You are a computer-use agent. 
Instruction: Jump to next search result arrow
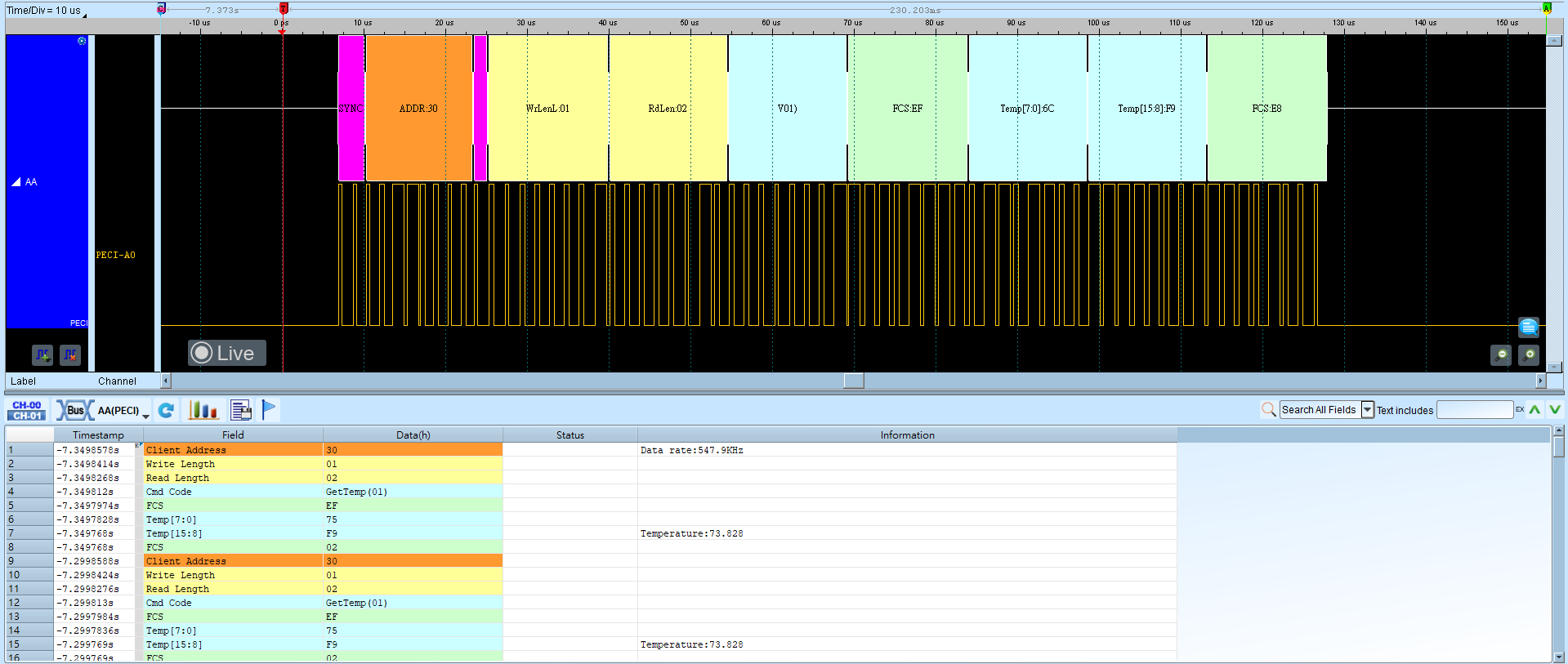(1554, 410)
